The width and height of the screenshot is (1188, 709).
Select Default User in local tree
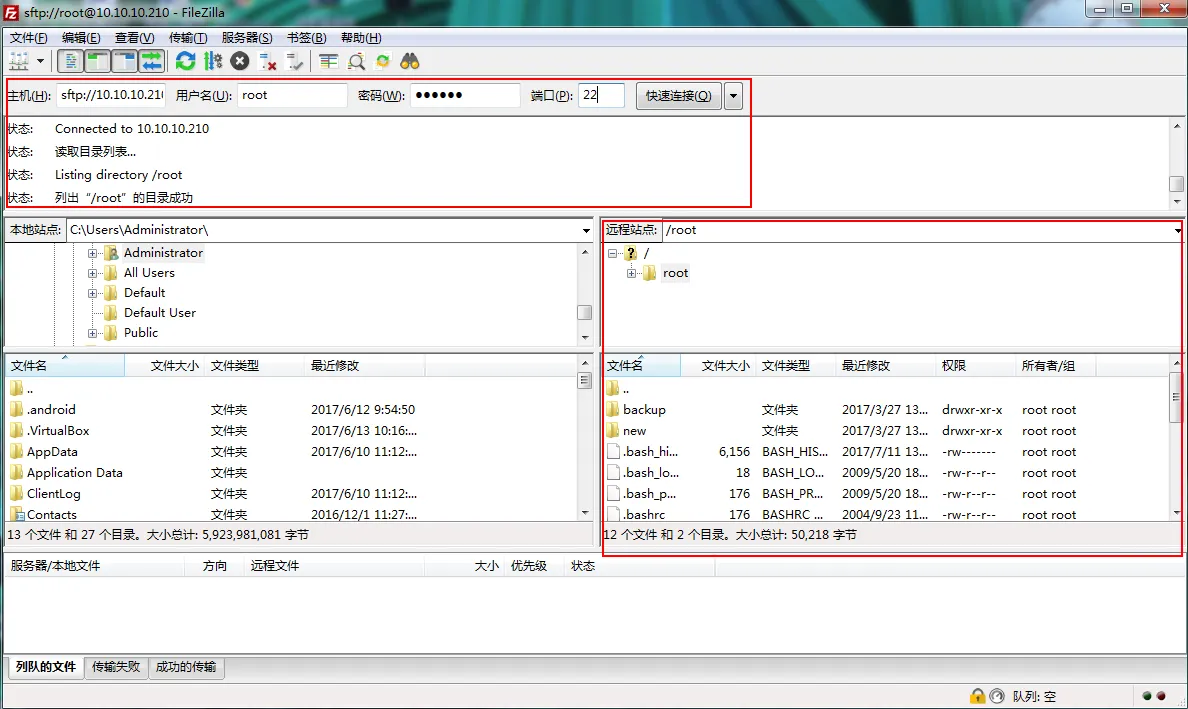pyautogui.click(x=159, y=312)
